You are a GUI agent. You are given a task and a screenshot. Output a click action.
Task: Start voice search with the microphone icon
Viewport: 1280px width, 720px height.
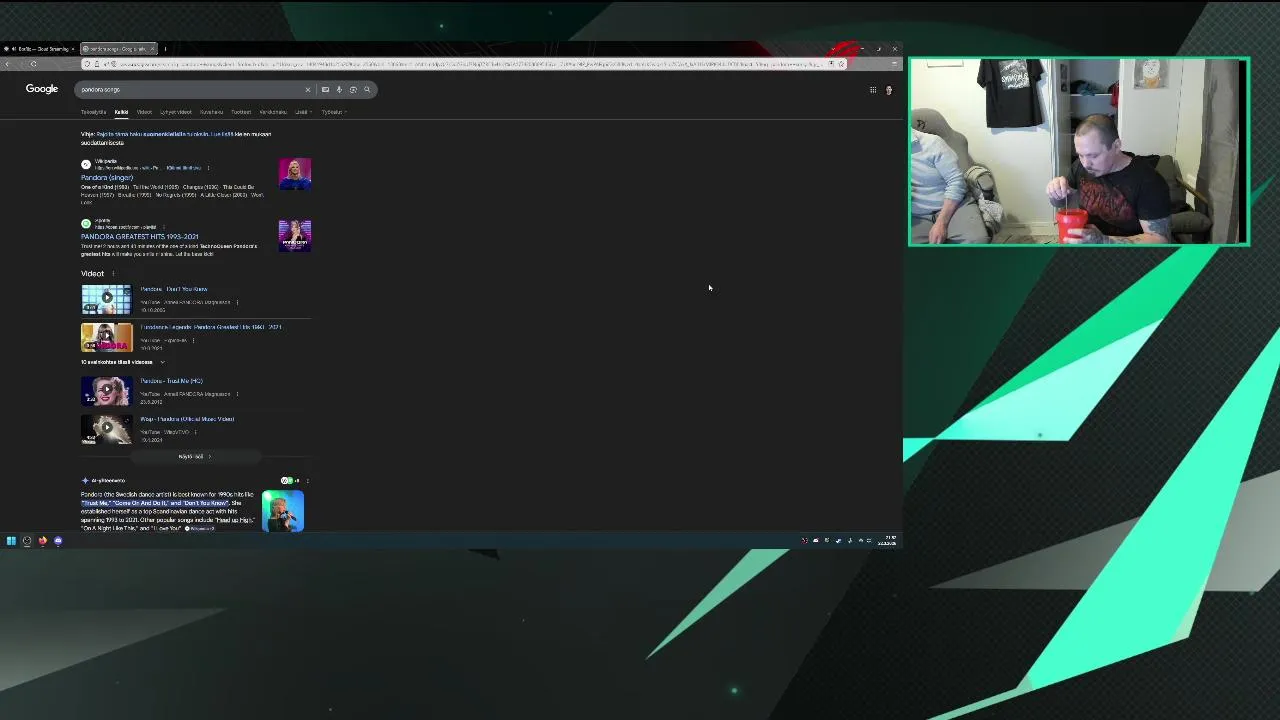339,90
